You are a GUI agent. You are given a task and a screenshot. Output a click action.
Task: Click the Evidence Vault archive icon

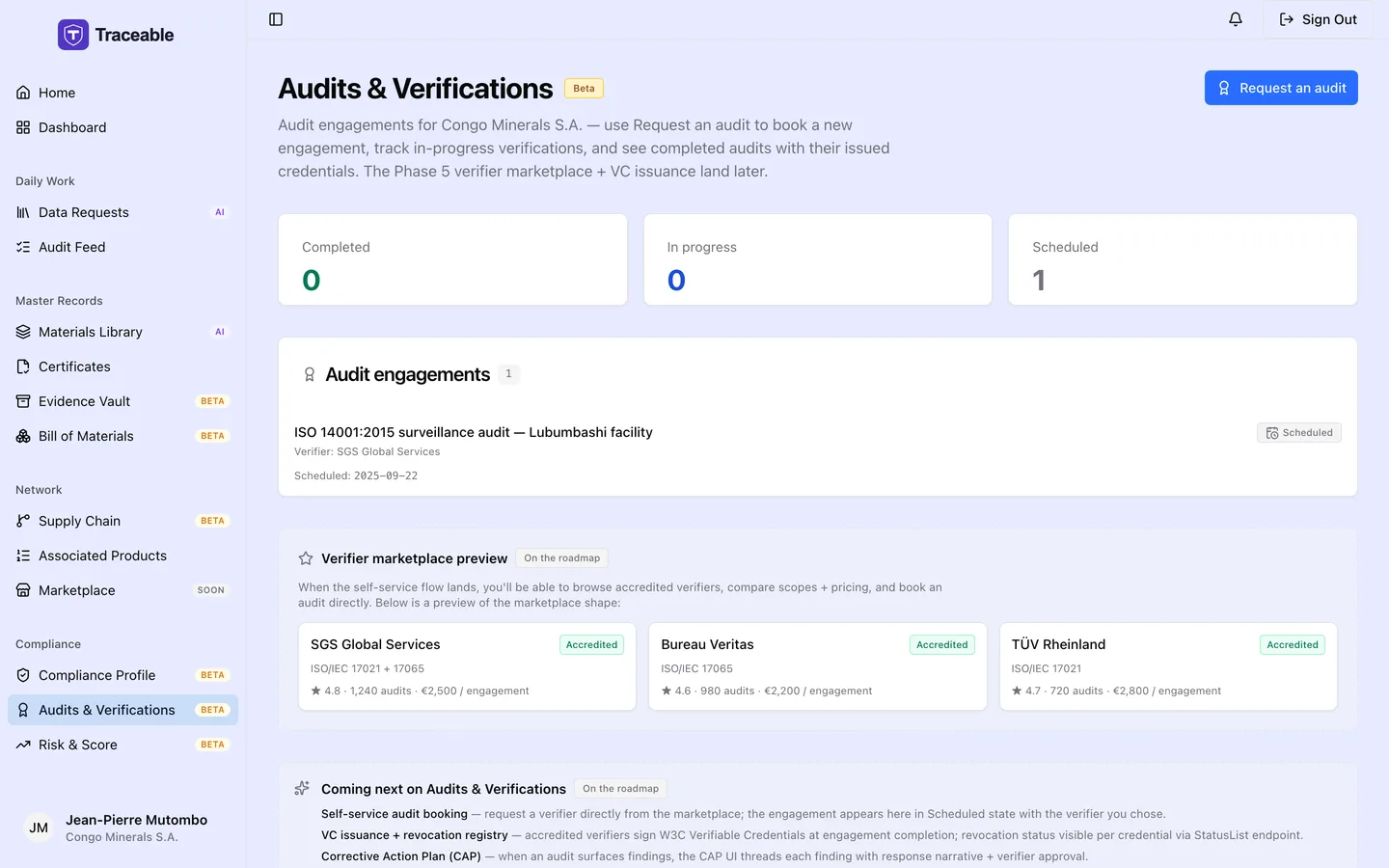pos(23,401)
